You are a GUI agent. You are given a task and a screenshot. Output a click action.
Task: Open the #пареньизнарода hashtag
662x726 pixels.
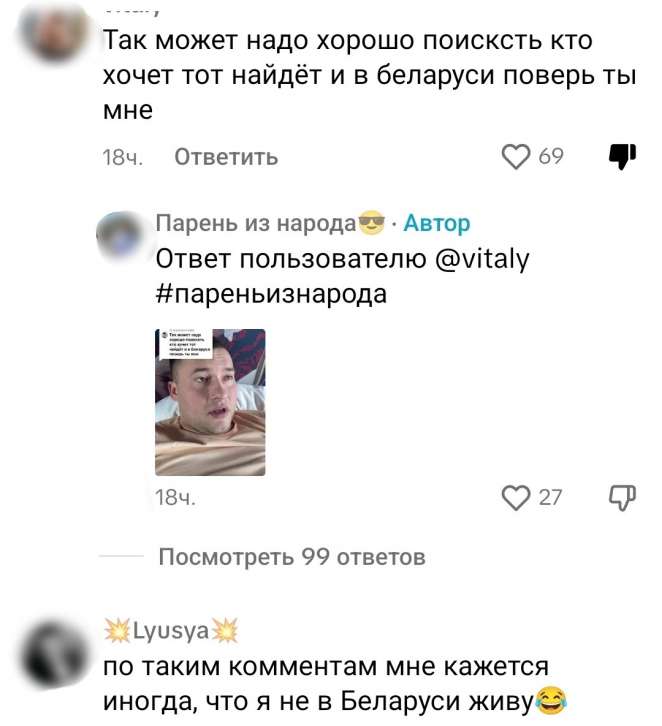(271, 294)
